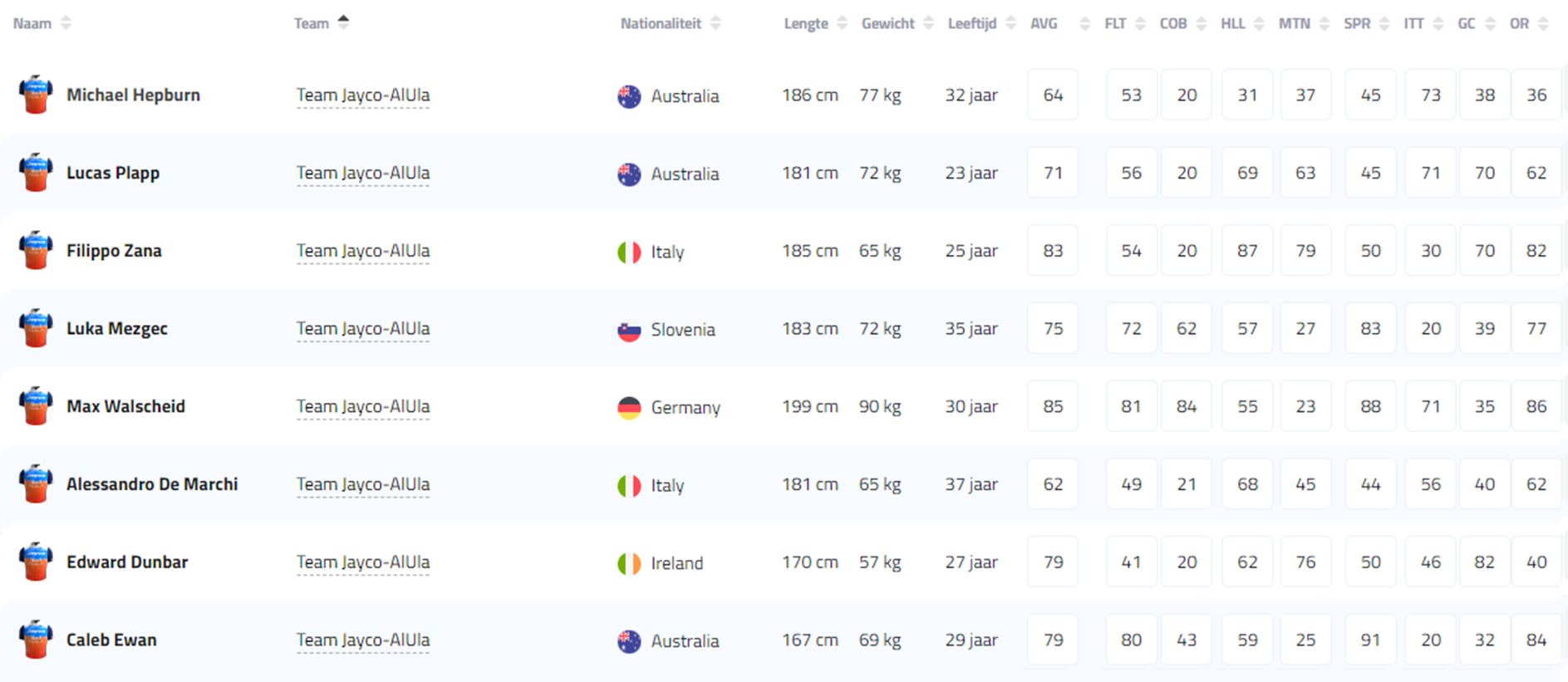Sort by the MTN column header

click(x=1303, y=23)
